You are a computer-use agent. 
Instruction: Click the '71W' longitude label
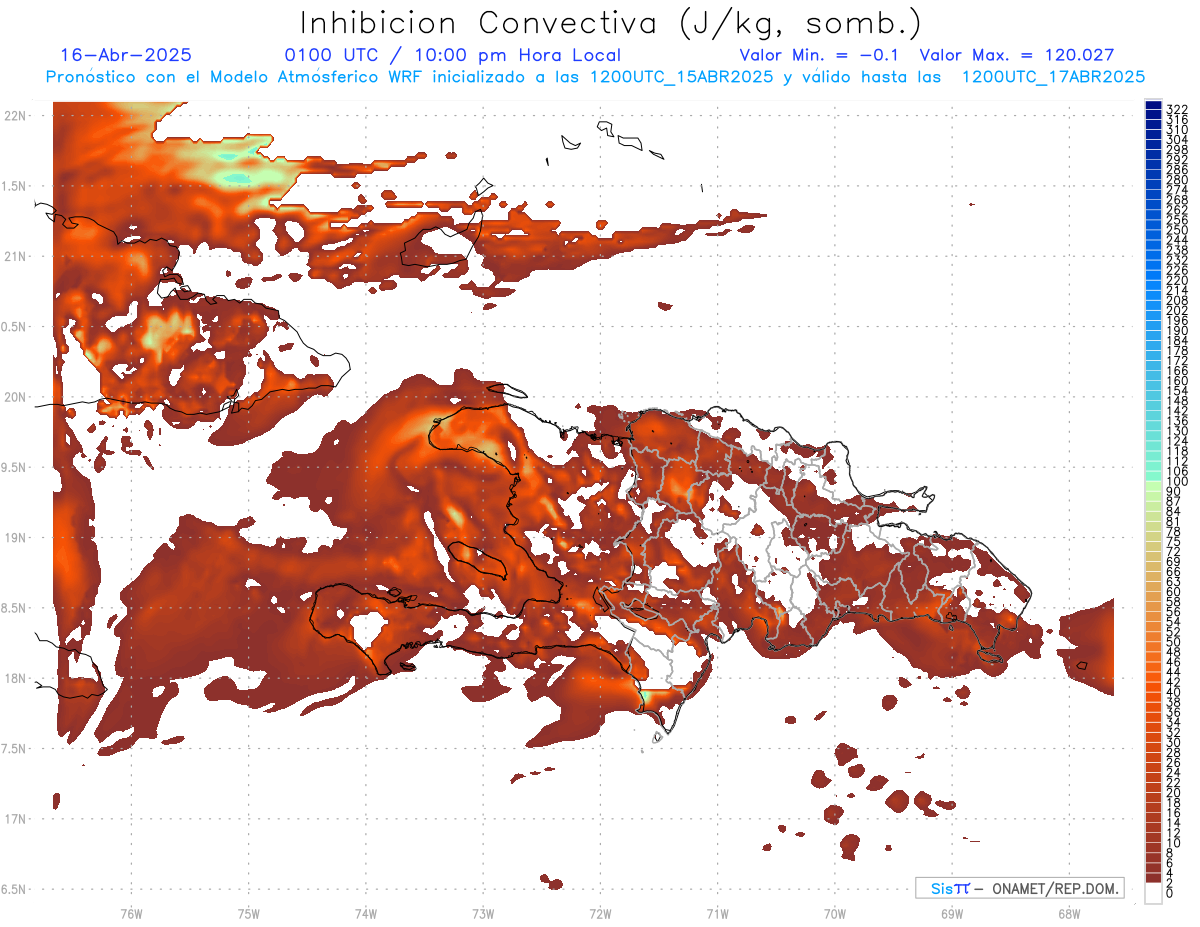coord(717,913)
